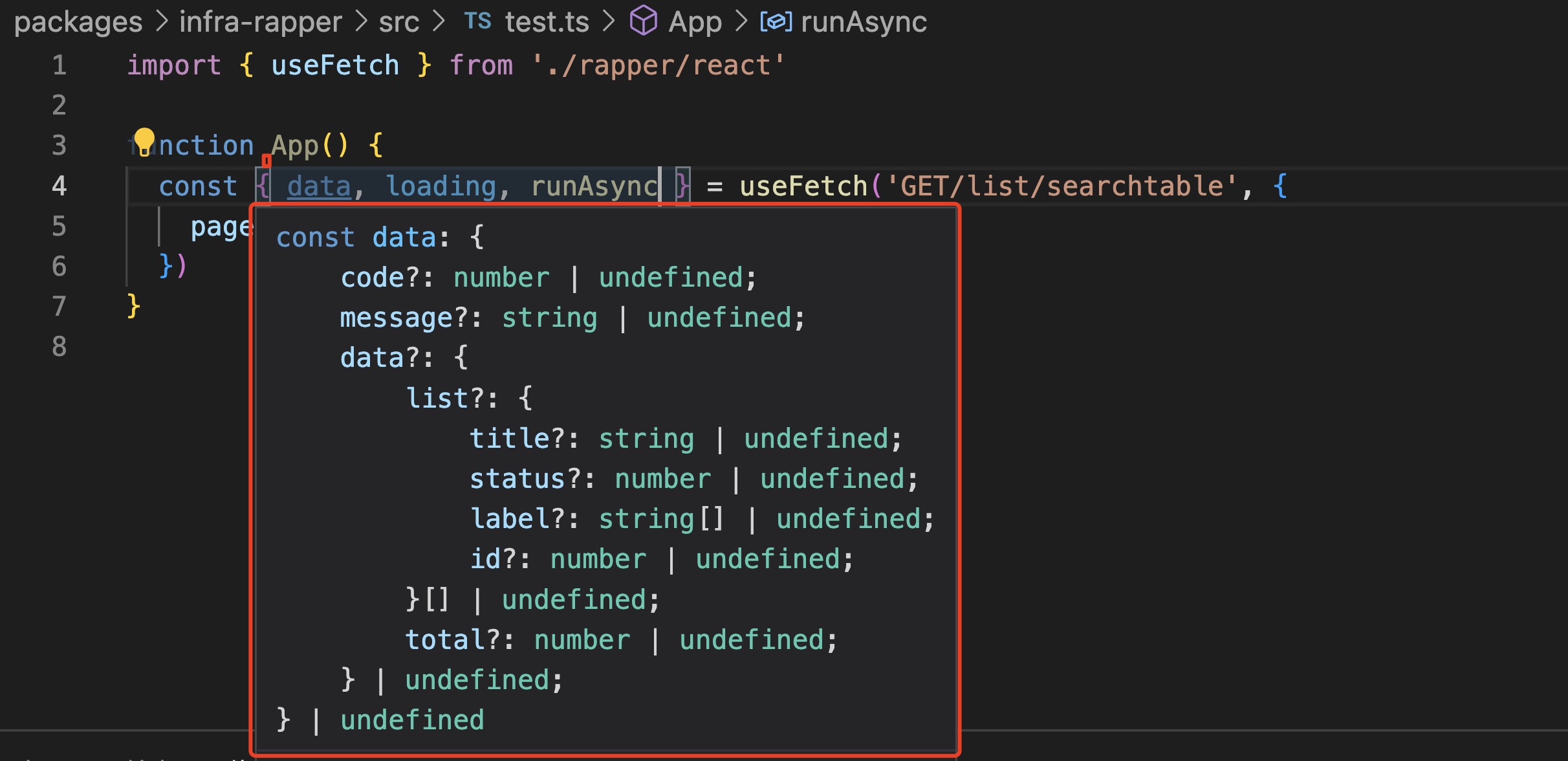Click line number 4 in gutter
Viewport: 1568px width, 761px height.
59,186
